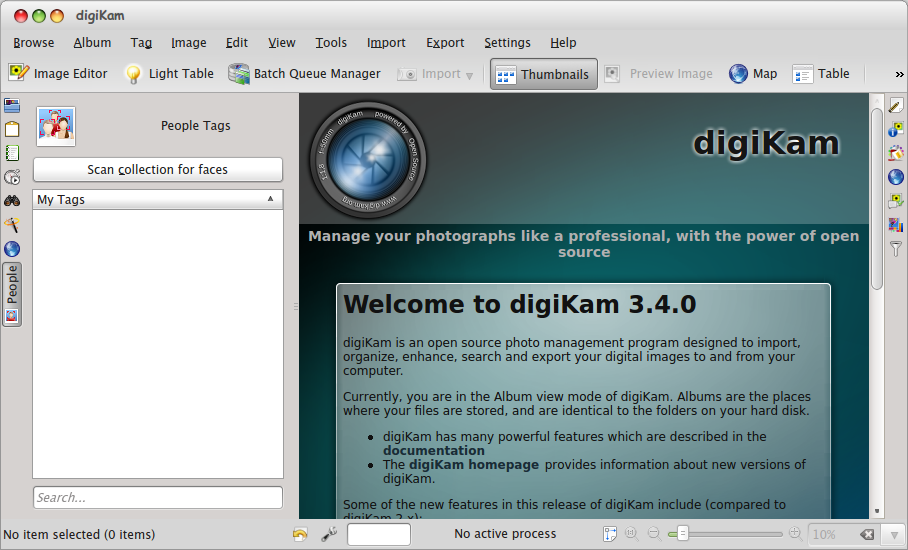Viewport: 908px width, 550px height.
Task: Open the Browse menu
Action: [34, 43]
